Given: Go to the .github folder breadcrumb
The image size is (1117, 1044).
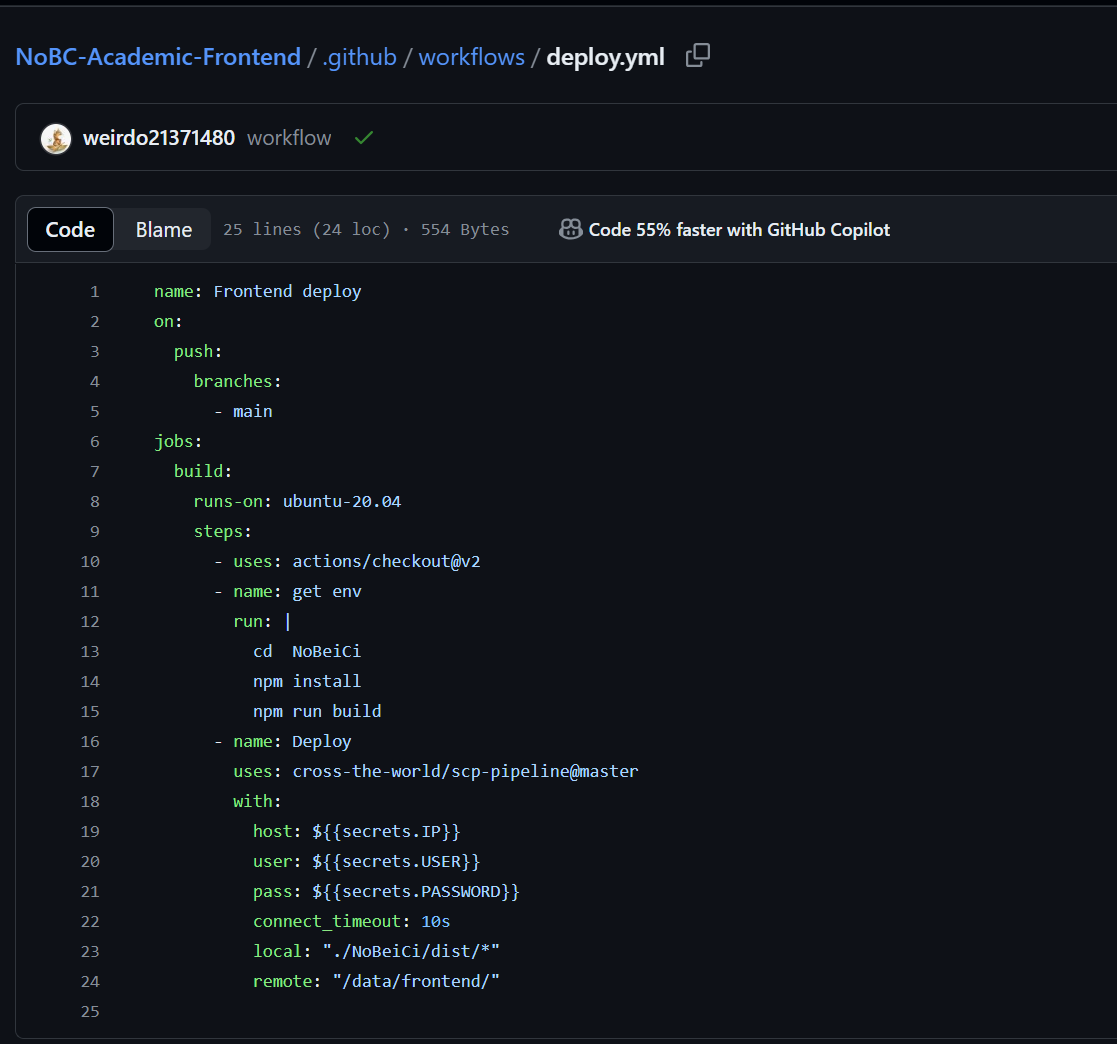Looking at the screenshot, I should tap(359, 57).
